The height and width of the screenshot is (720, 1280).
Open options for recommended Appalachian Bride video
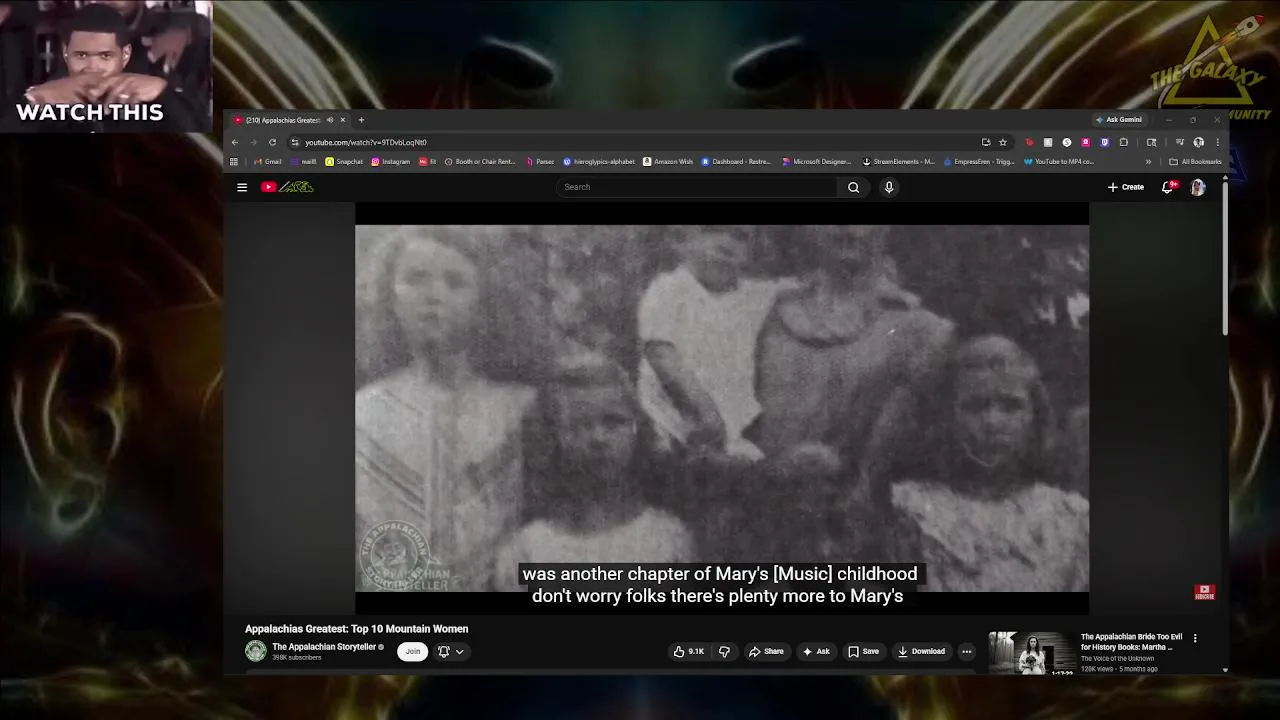click(1194, 638)
